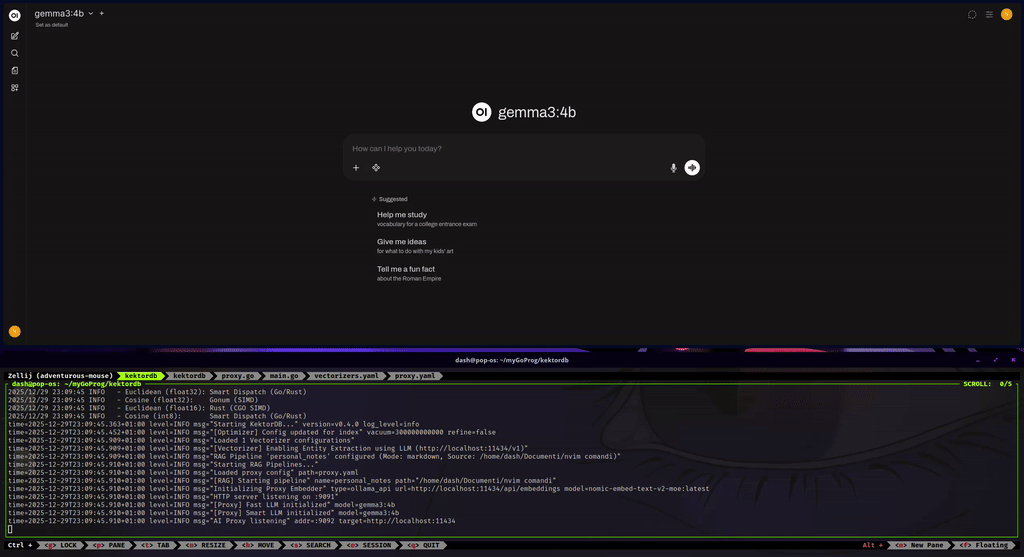Viewport: 1024px width, 557px height.
Task: Switch to the second grey kektordb tab
Action: (189, 376)
